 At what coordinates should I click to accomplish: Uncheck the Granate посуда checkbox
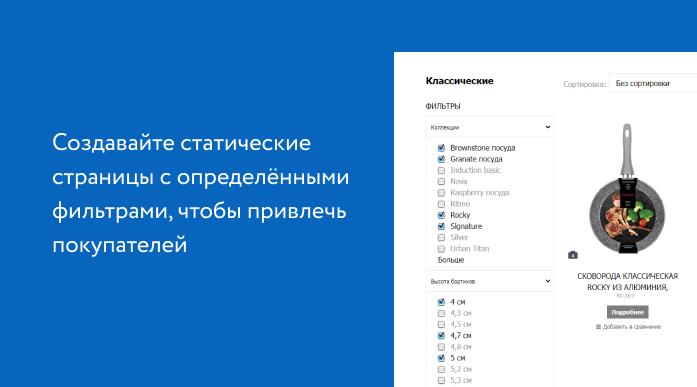pyautogui.click(x=441, y=159)
